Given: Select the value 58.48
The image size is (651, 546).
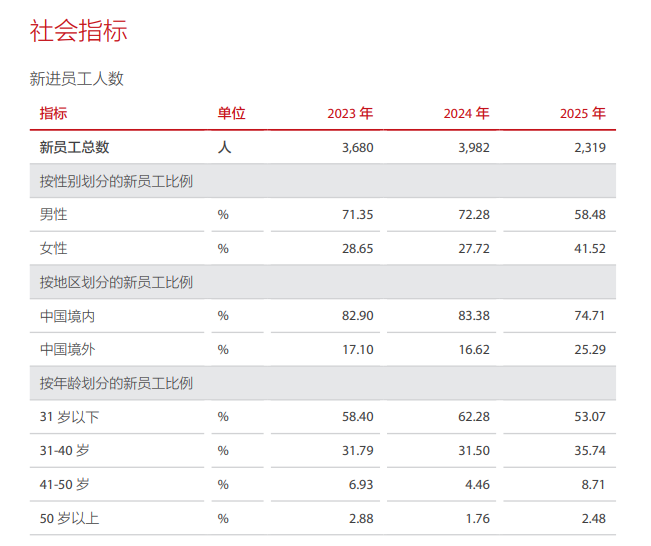Looking at the screenshot, I should coord(590,215).
